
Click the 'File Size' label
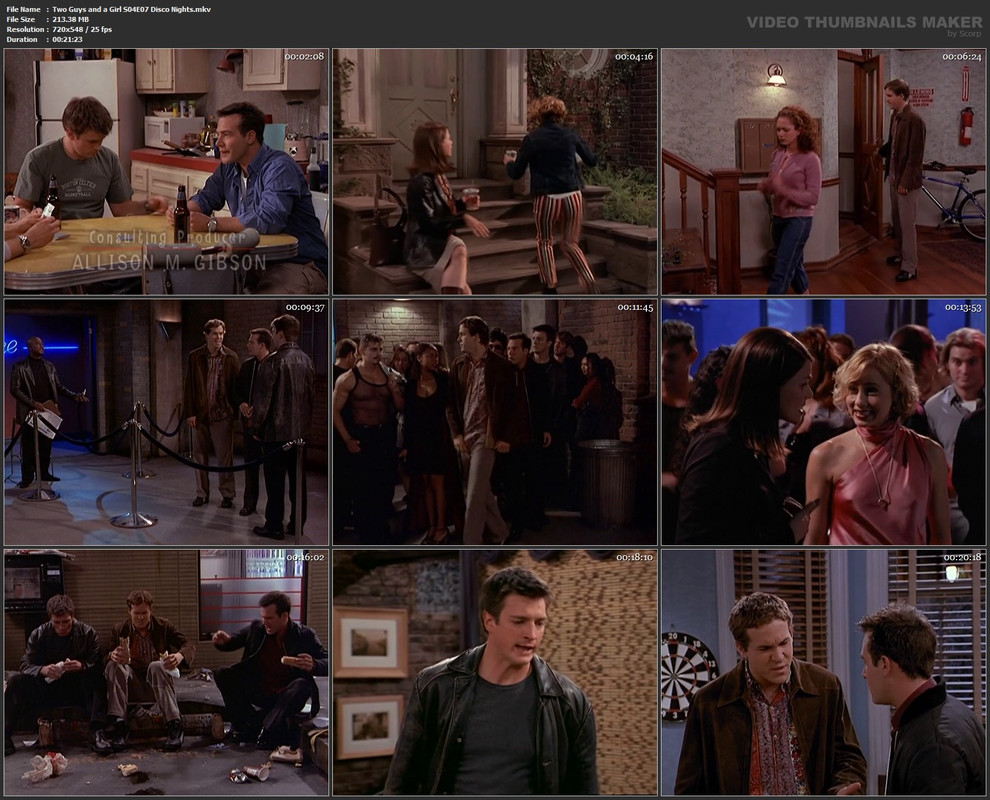(x=21, y=20)
